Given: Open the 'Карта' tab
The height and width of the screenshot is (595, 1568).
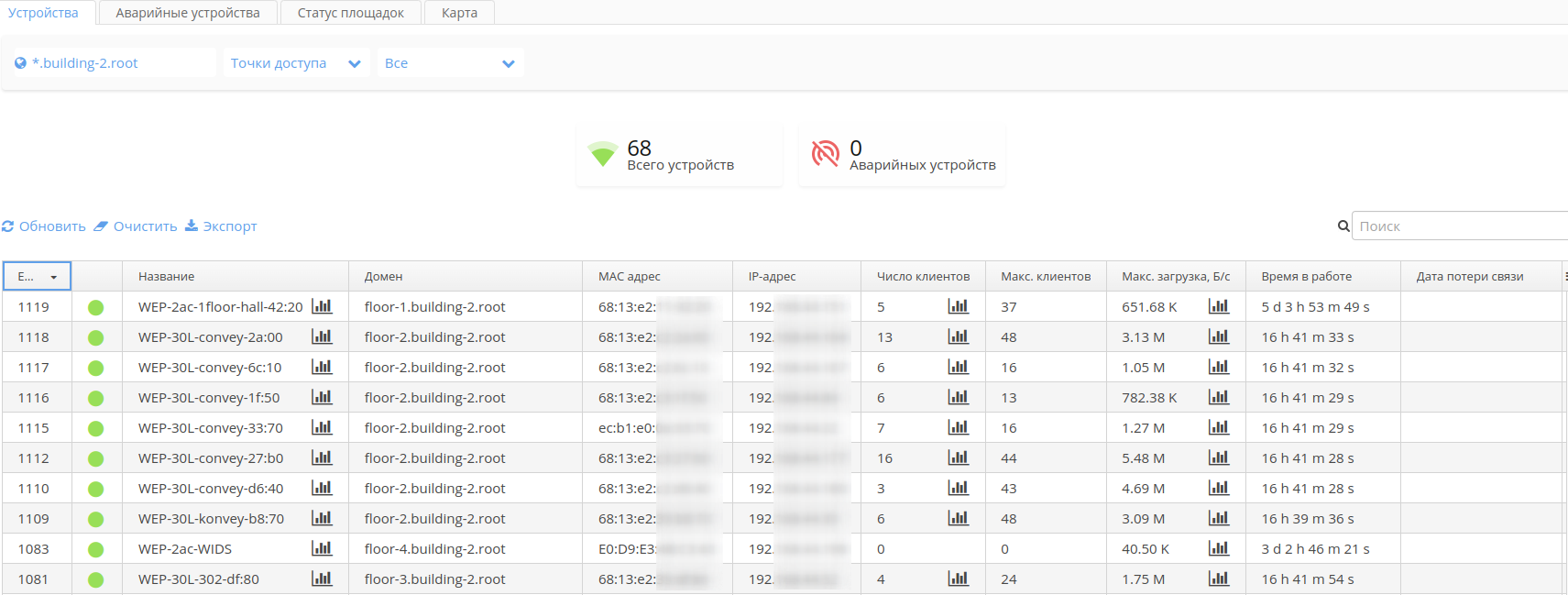Looking at the screenshot, I should pos(459,13).
